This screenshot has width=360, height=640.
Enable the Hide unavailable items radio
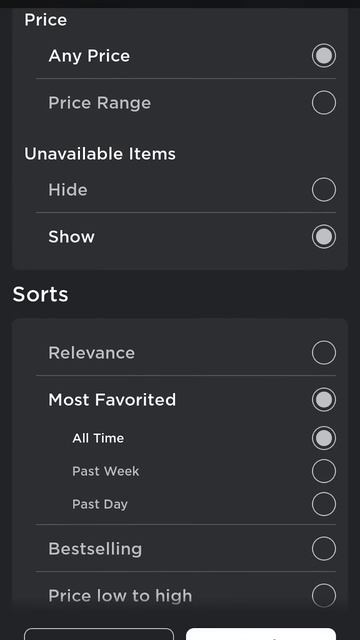click(x=324, y=190)
